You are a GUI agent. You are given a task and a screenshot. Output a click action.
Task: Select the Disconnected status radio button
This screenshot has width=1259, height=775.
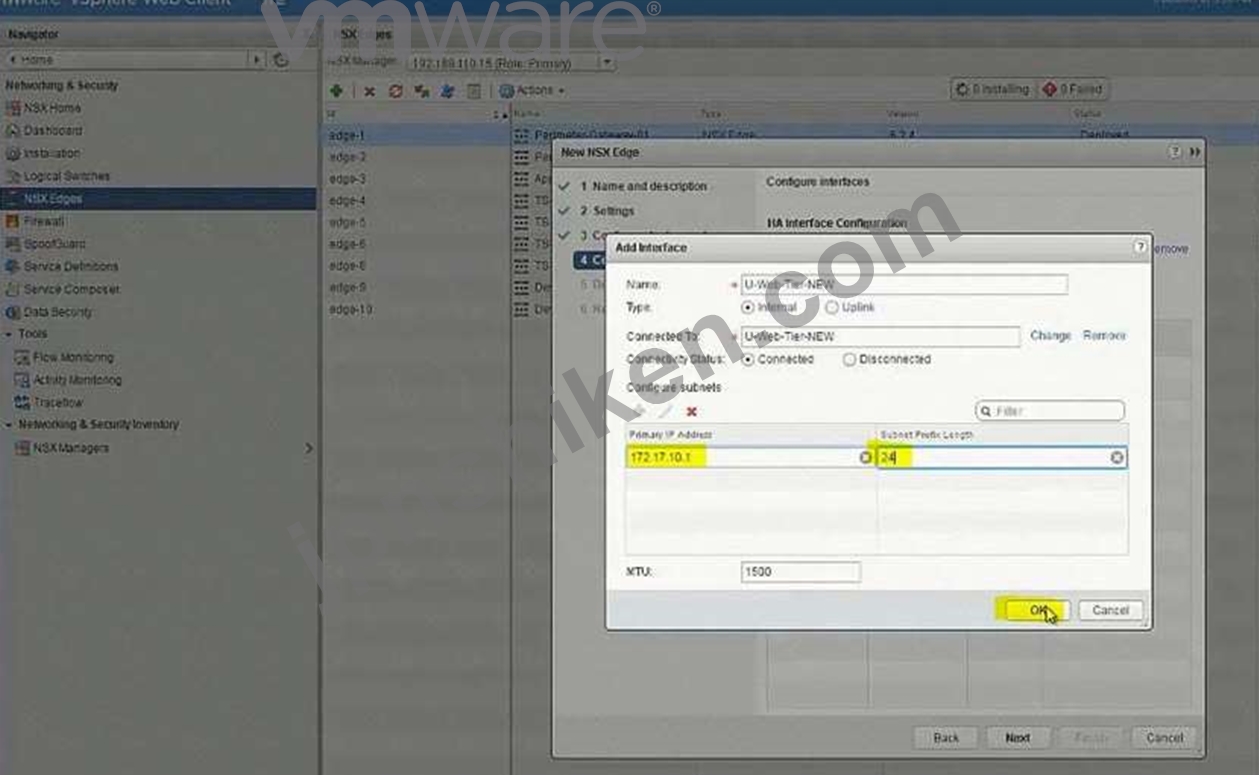pyautogui.click(x=849, y=360)
